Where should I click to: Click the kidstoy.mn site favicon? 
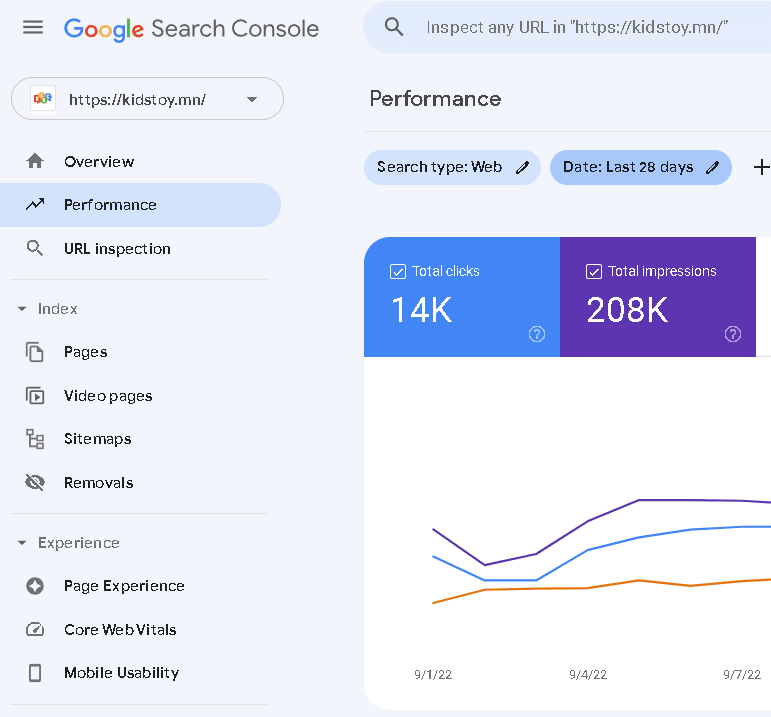tap(43, 99)
